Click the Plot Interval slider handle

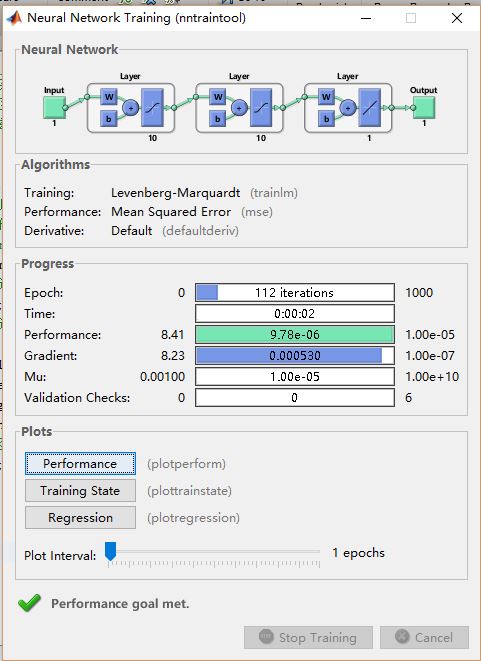pyautogui.click(x=110, y=551)
